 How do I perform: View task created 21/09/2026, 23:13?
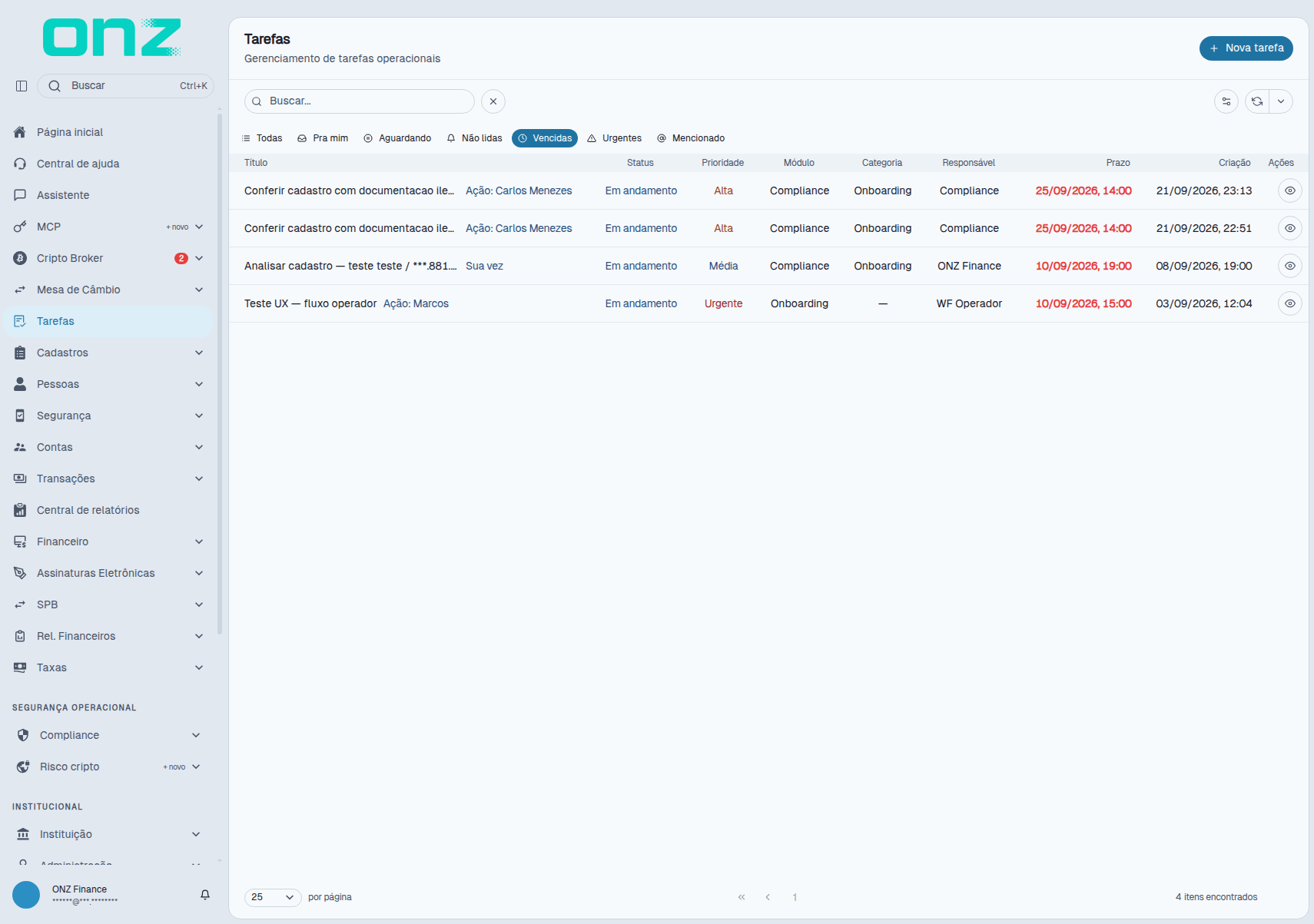point(1290,190)
